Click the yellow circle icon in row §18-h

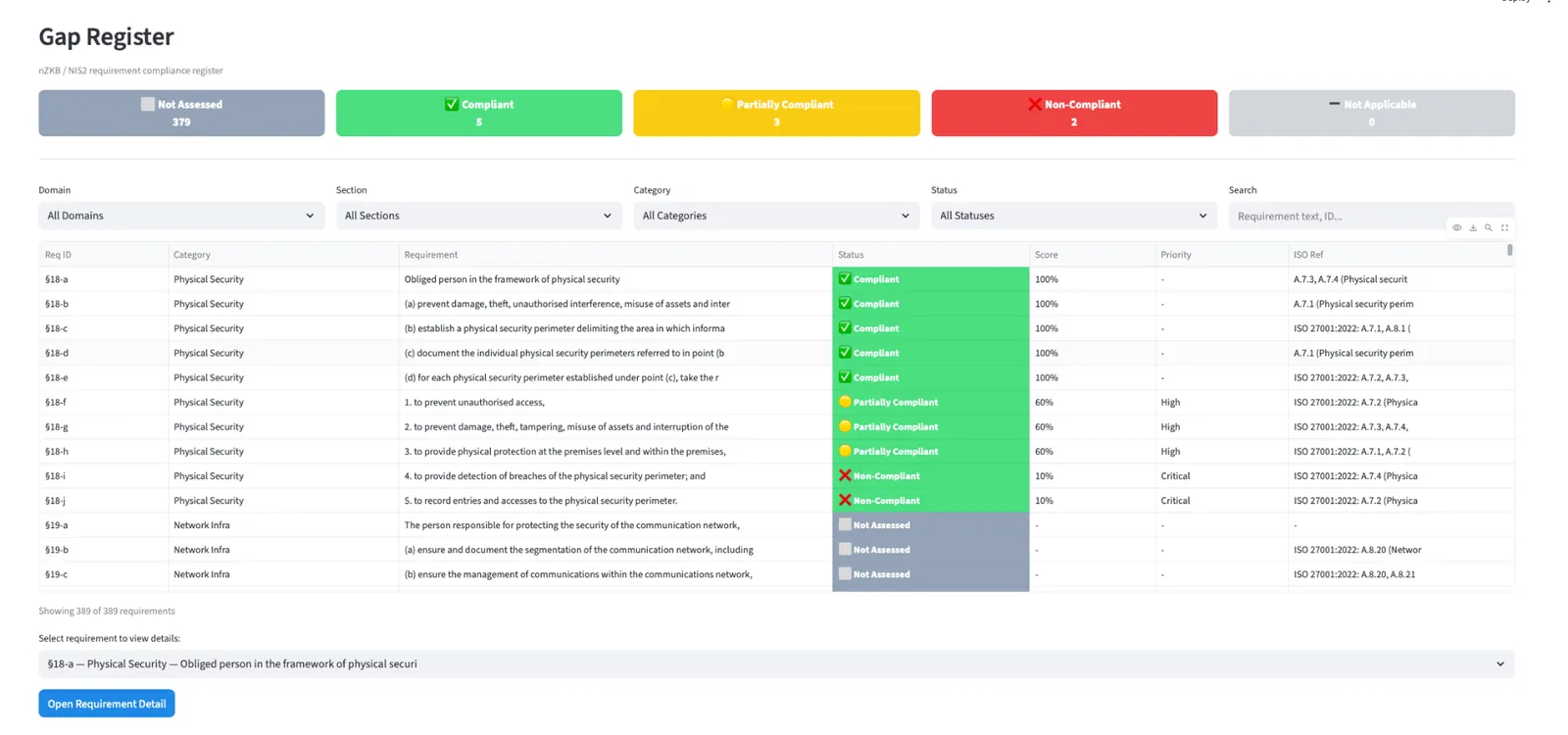(x=845, y=451)
